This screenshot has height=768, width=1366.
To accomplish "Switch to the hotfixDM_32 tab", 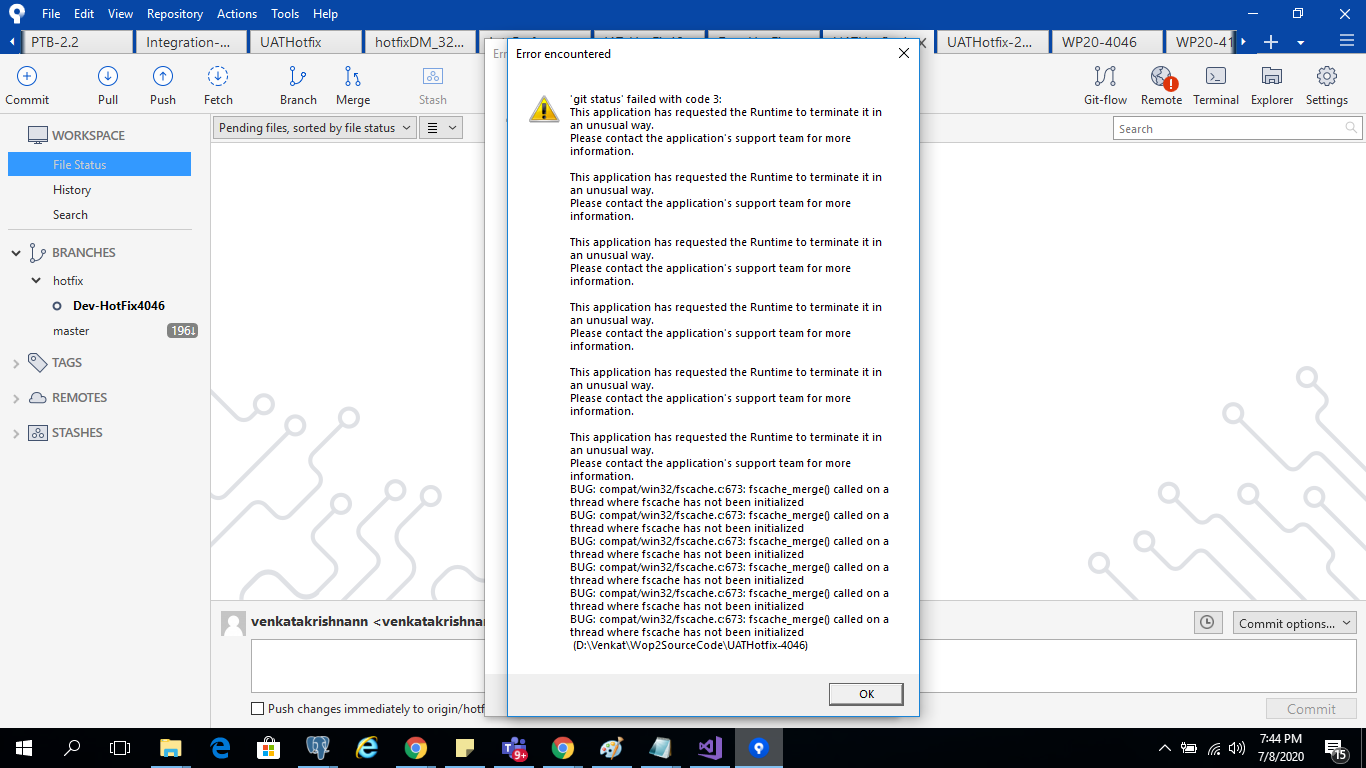I will tap(419, 42).
